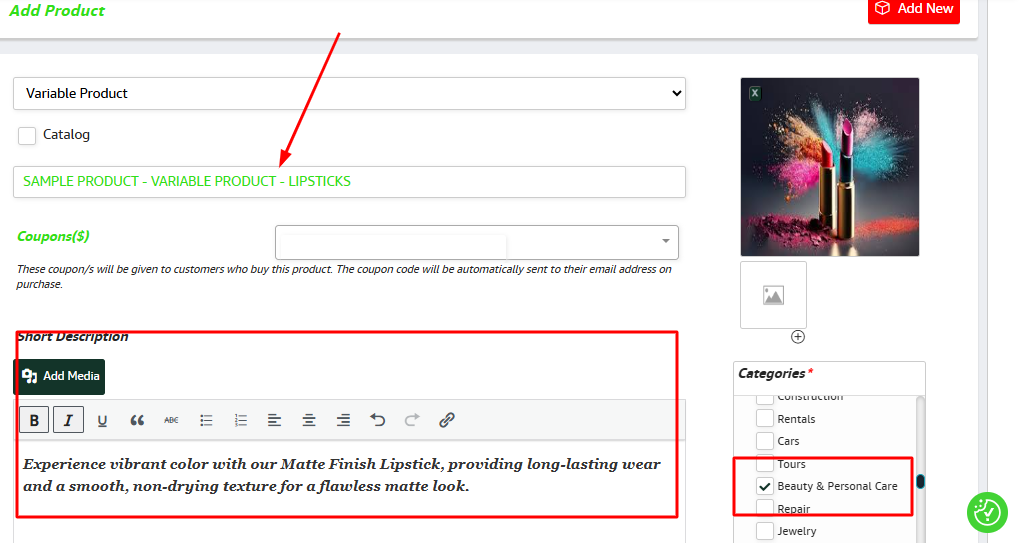Click the Short Description label

pos(73,337)
